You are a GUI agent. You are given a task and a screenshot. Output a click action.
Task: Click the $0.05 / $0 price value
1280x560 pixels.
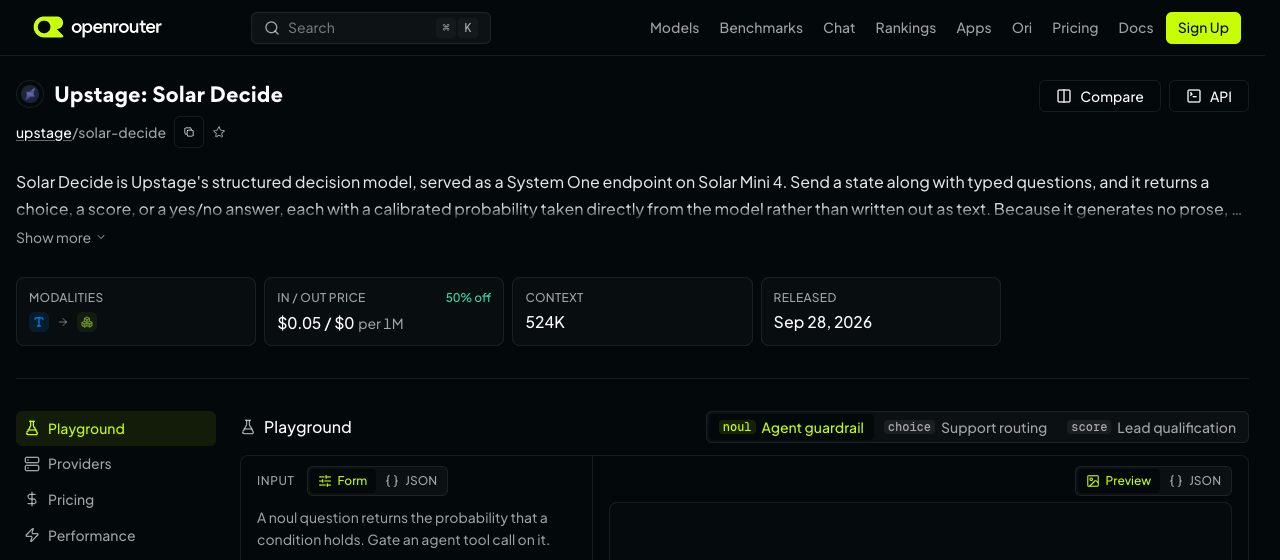coord(316,322)
